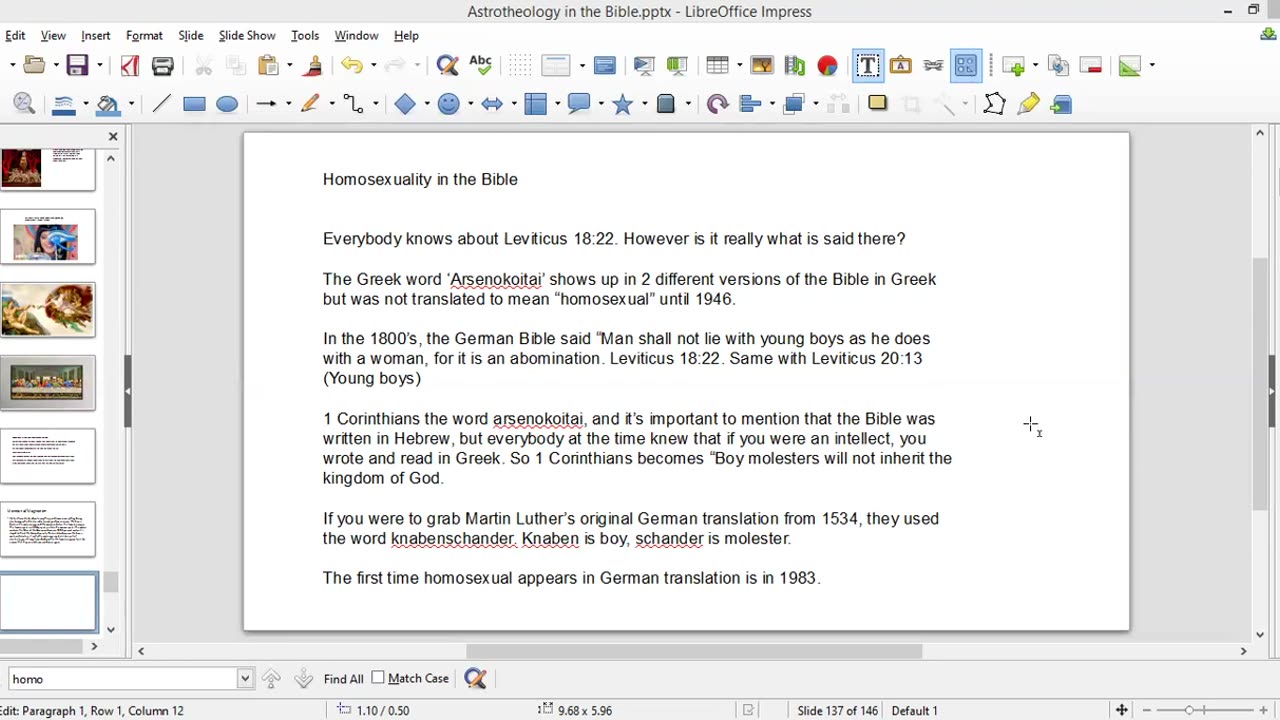Image resolution: width=1280 pixels, height=720 pixels.
Task: Open Find & Replace from main toolbar
Action: point(447,66)
